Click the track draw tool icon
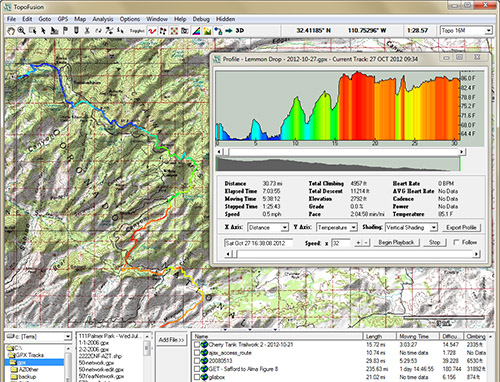The width and height of the screenshot is (500, 382). tap(54, 31)
